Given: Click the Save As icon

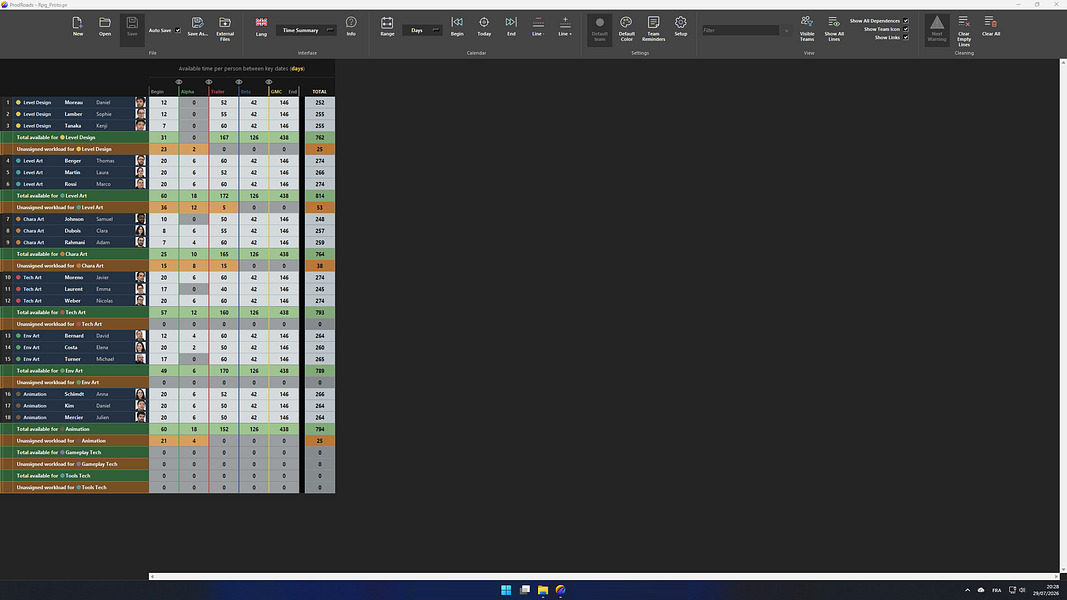Looking at the screenshot, I should coord(197,27).
